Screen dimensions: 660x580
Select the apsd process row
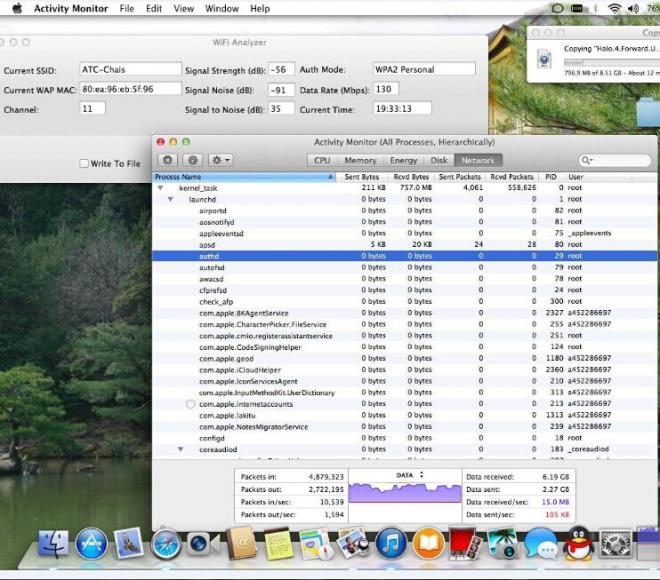click(404, 245)
